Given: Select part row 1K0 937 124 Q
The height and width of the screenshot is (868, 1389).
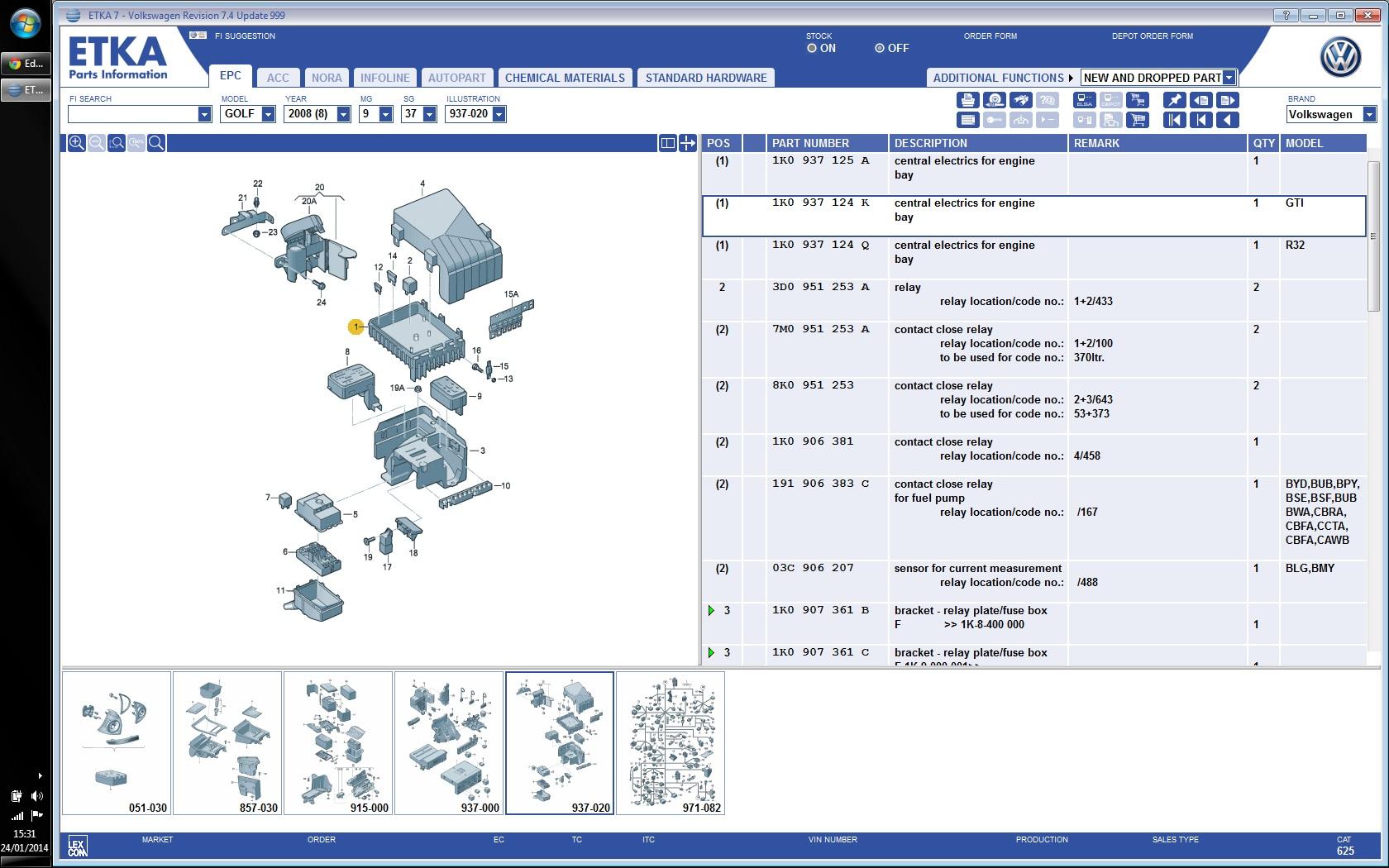Looking at the screenshot, I should click(1033, 258).
